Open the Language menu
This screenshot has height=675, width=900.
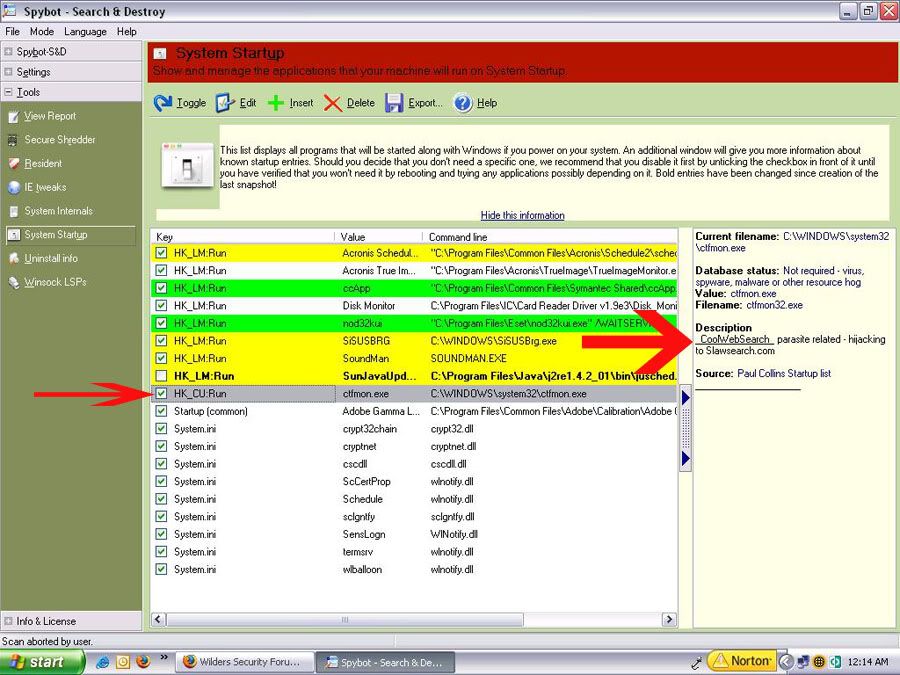point(85,32)
